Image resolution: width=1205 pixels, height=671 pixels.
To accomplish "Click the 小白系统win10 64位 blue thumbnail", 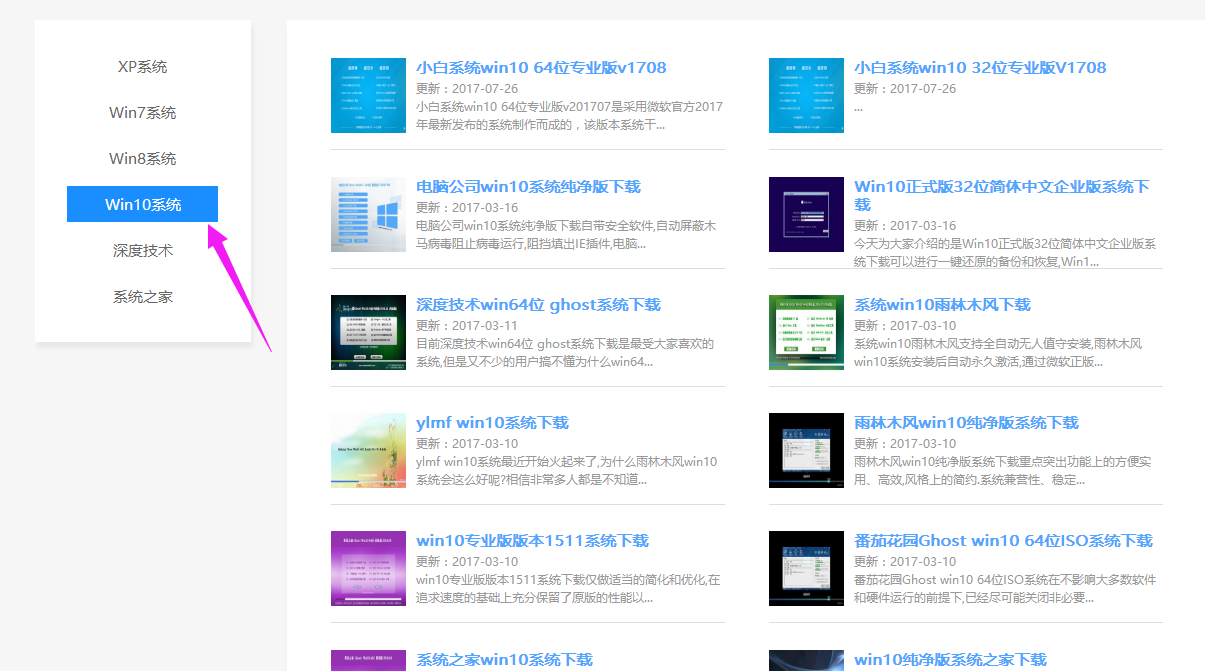I will [x=368, y=95].
